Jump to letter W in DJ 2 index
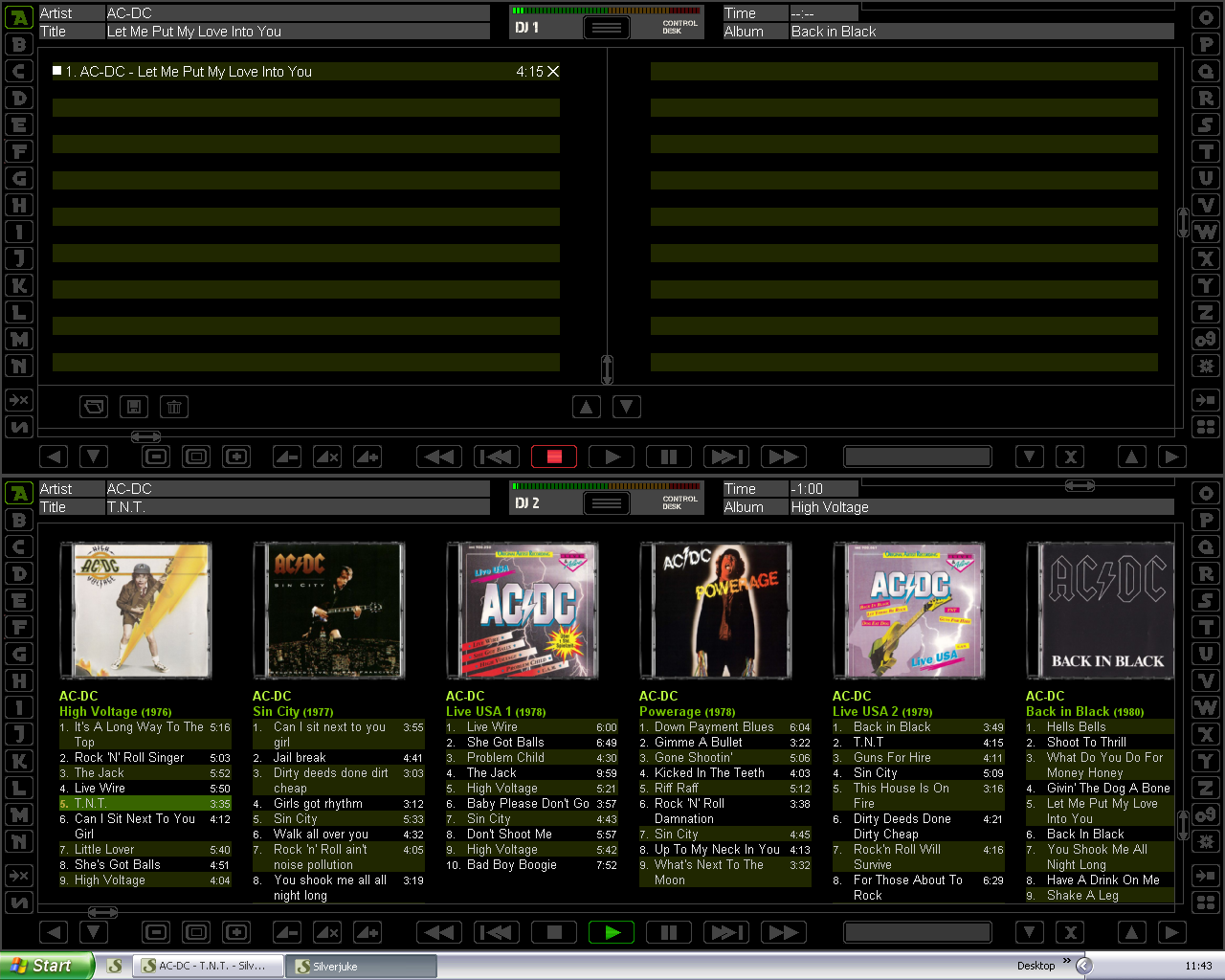Screen dimensions: 1225x980 pos(1205,707)
